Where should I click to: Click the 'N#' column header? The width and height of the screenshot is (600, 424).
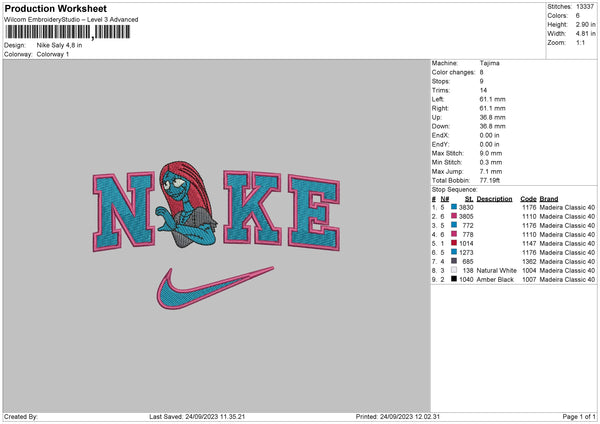click(x=445, y=199)
